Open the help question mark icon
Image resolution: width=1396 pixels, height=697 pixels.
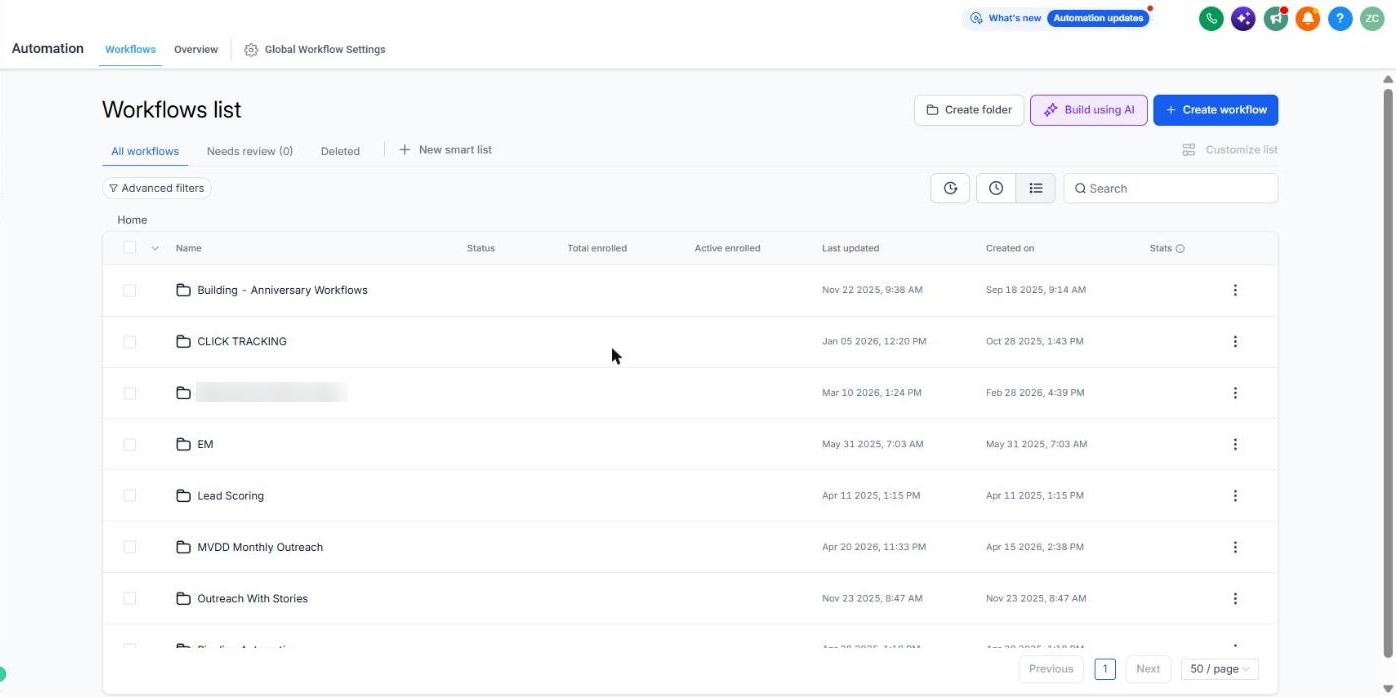(x=1340, y=18)
